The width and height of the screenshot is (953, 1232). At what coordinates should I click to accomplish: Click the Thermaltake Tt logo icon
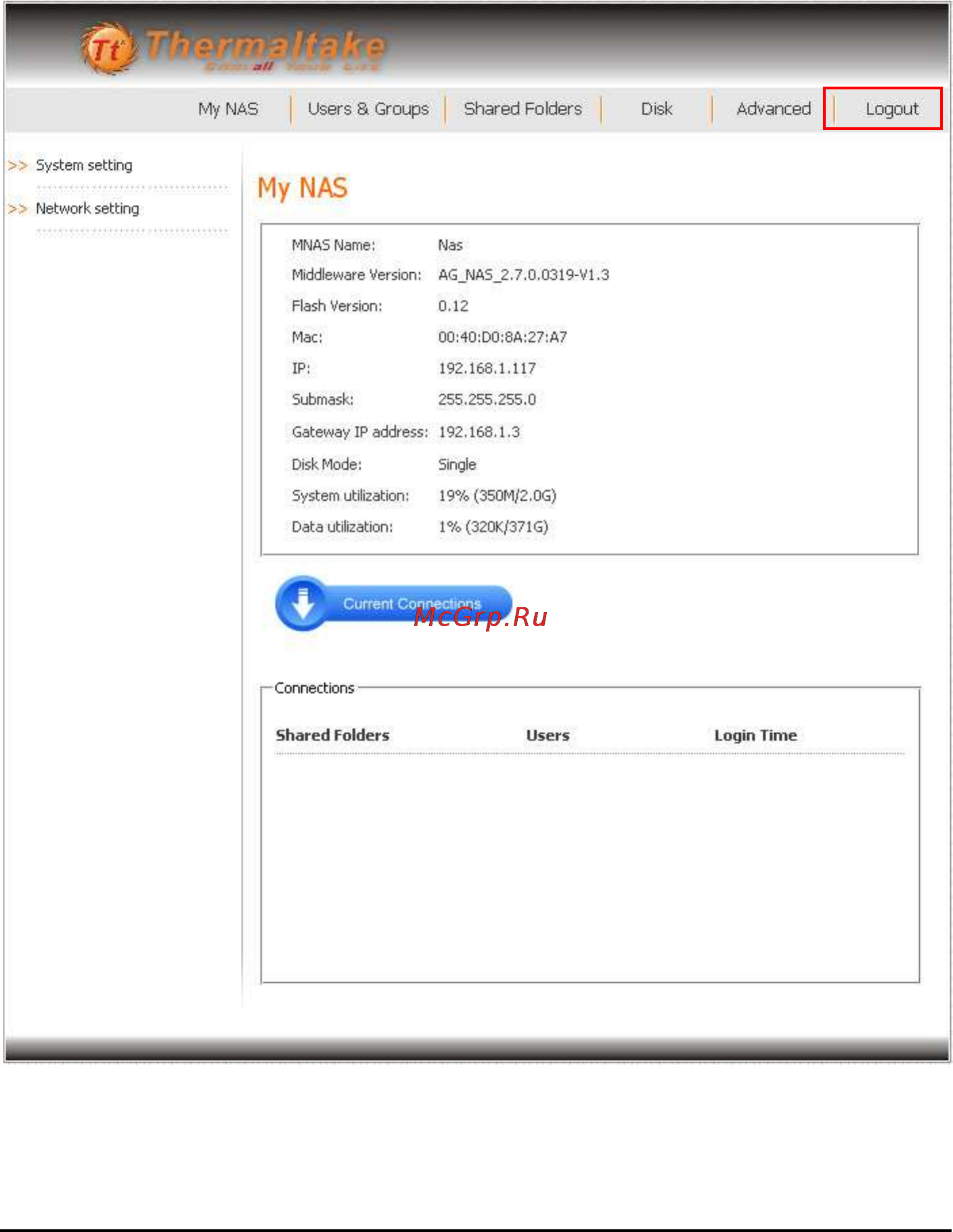110,49
